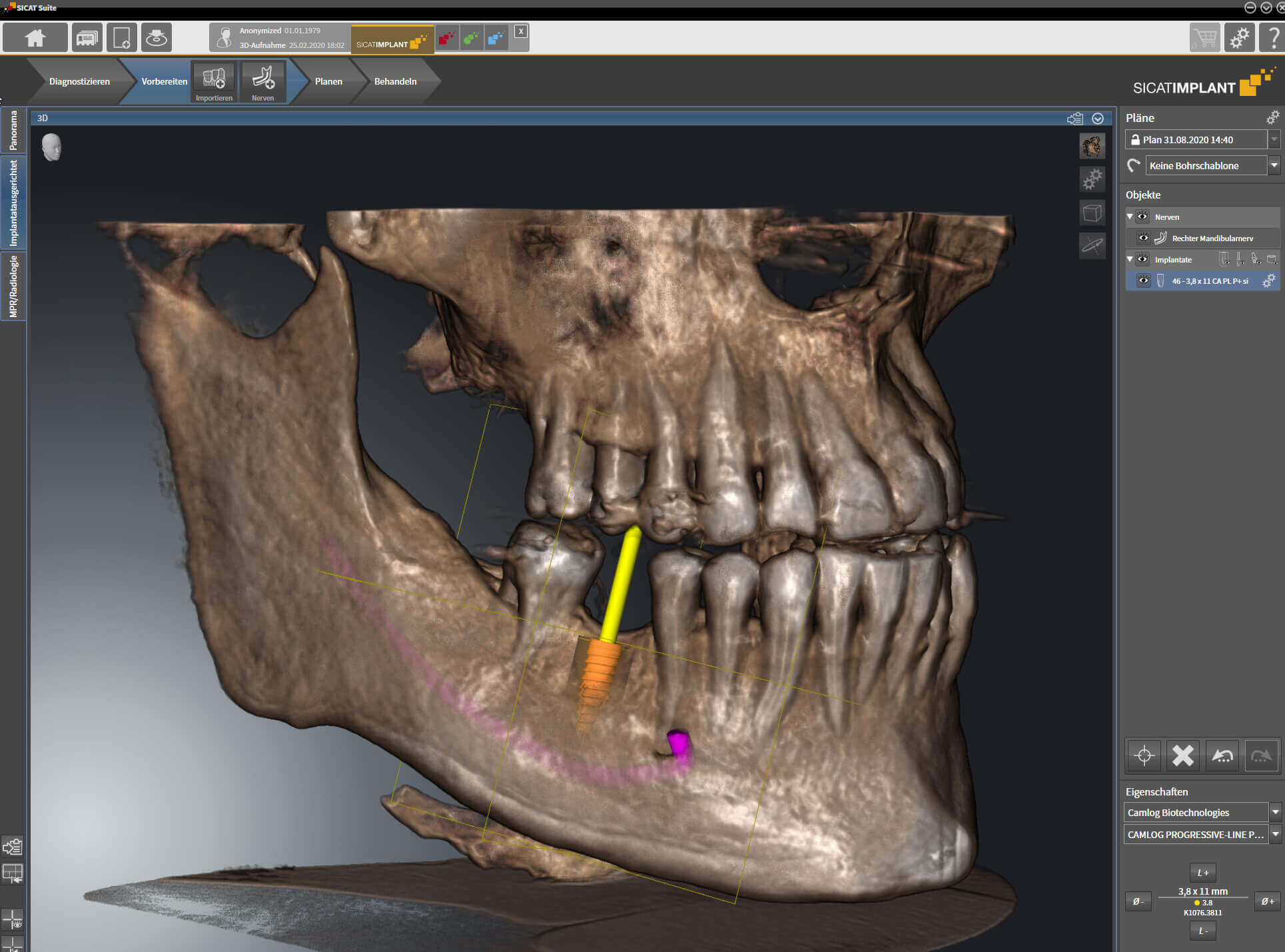
Task: Open the Keine Bohrschablone dropdown
Action: click(1274, 165)
